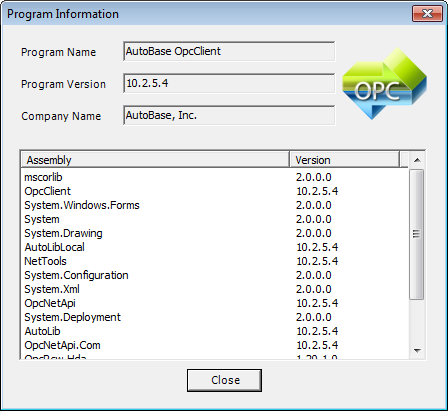Click the scrollbar down arrow
The image size is (448, 411).
(417, 350)
